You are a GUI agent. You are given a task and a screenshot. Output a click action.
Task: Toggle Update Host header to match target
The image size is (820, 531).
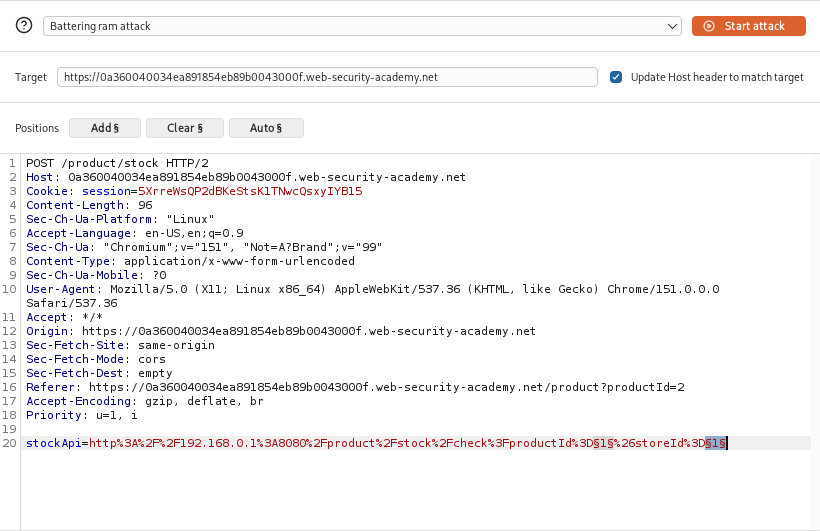[x=616, y=77]
